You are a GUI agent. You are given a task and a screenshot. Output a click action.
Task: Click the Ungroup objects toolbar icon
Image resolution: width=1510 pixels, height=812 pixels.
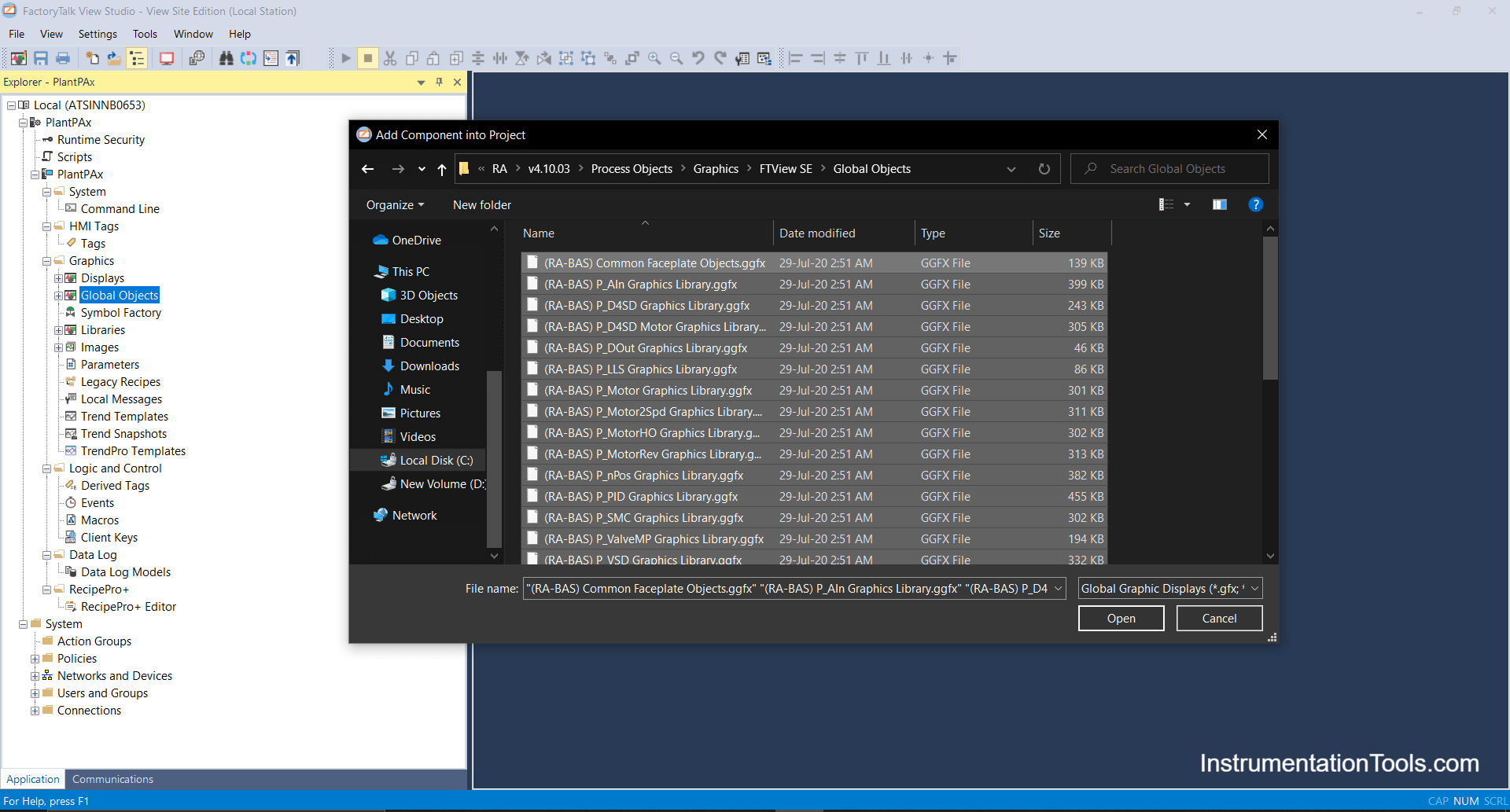click(x=588, y=58)
